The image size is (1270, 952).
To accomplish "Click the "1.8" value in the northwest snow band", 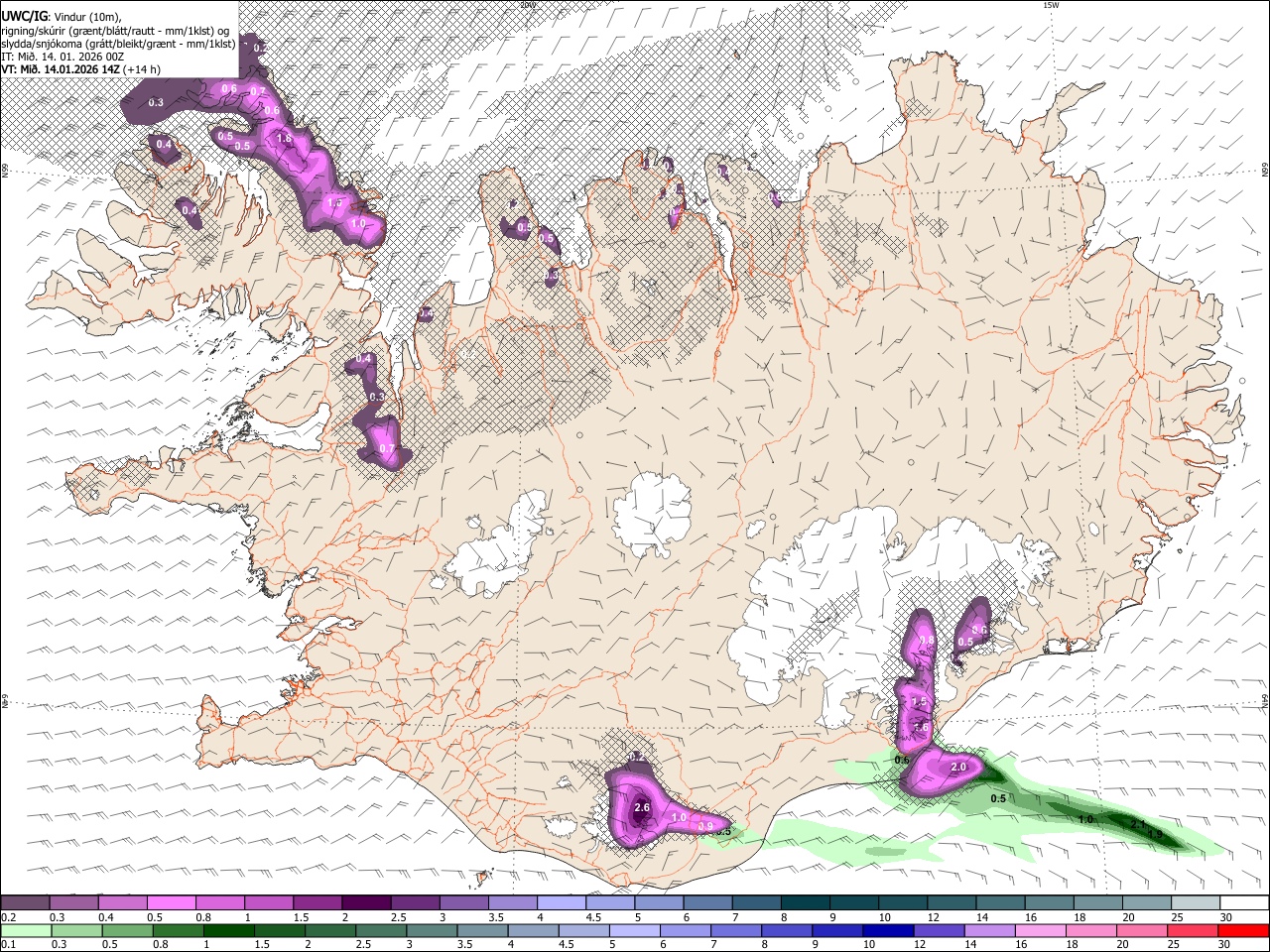I will pyautogui.click(x=284, y=139).
